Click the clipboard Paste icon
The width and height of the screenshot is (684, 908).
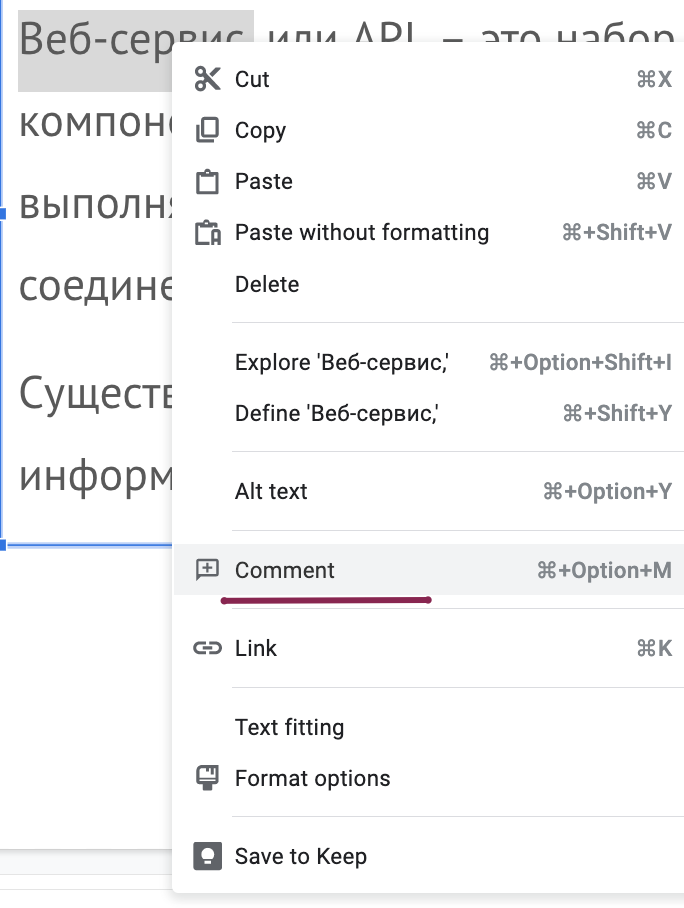(207, 181)
